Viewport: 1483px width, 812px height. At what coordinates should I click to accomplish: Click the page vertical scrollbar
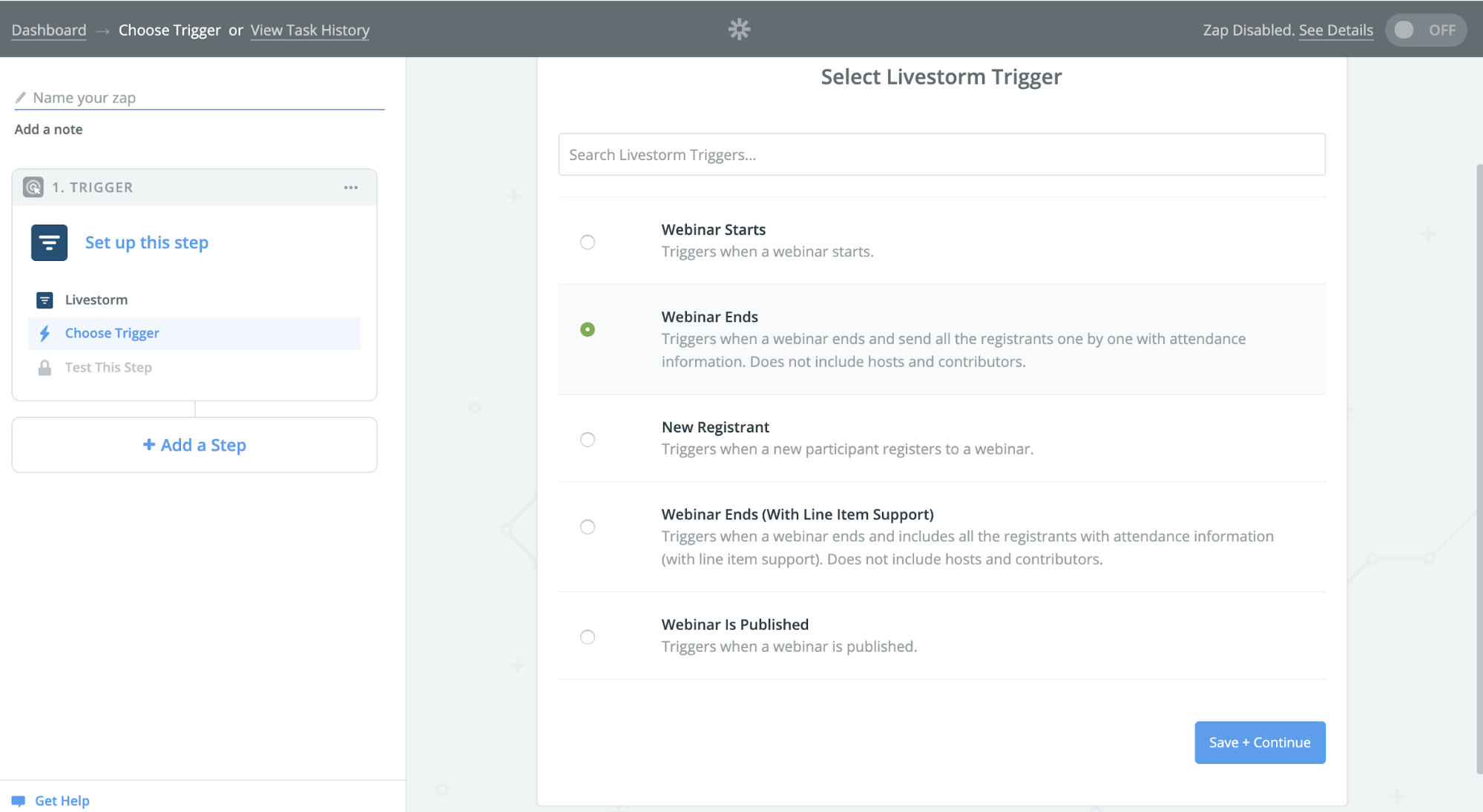pos(1479,469)
